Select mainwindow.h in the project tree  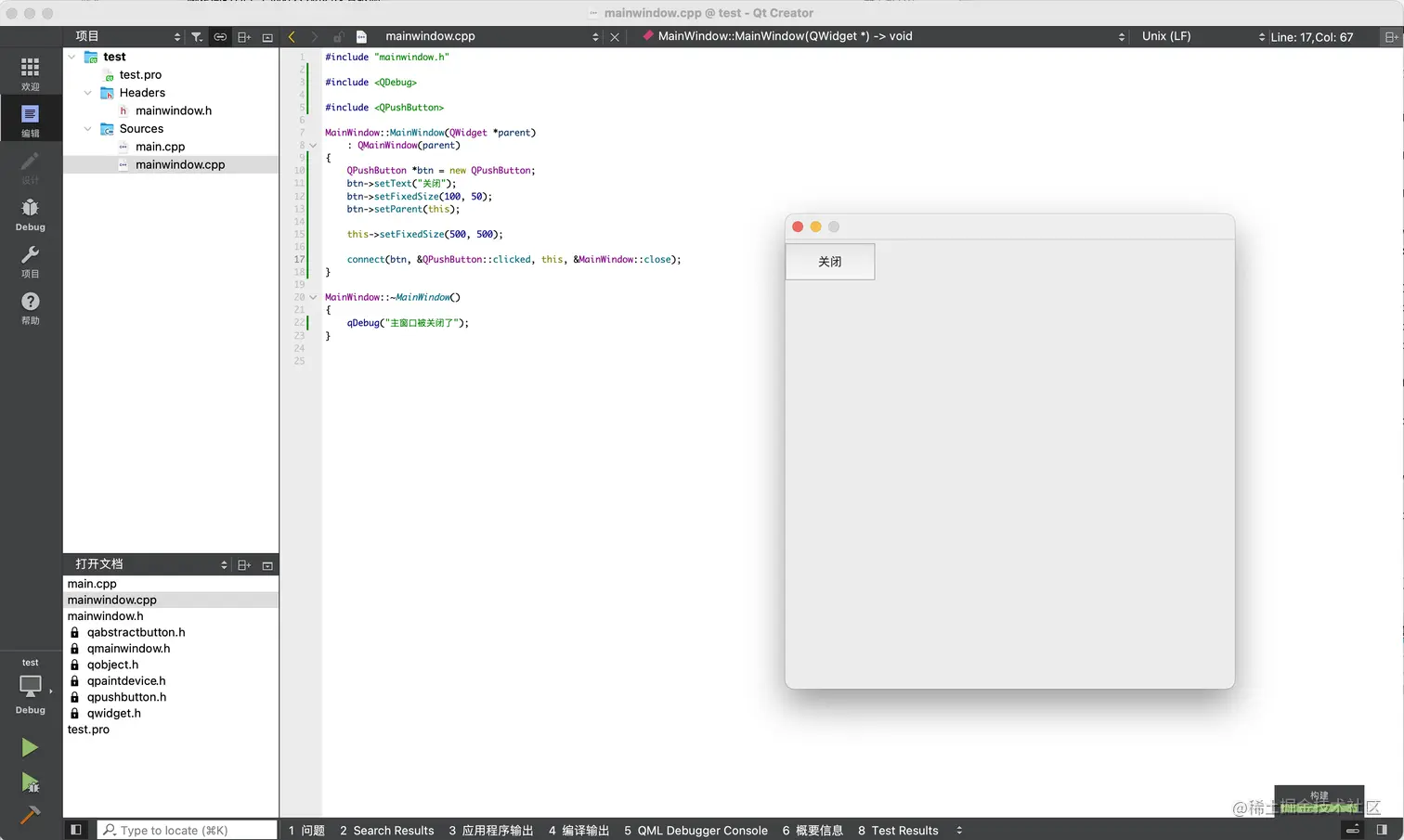(x=174, y=110)
